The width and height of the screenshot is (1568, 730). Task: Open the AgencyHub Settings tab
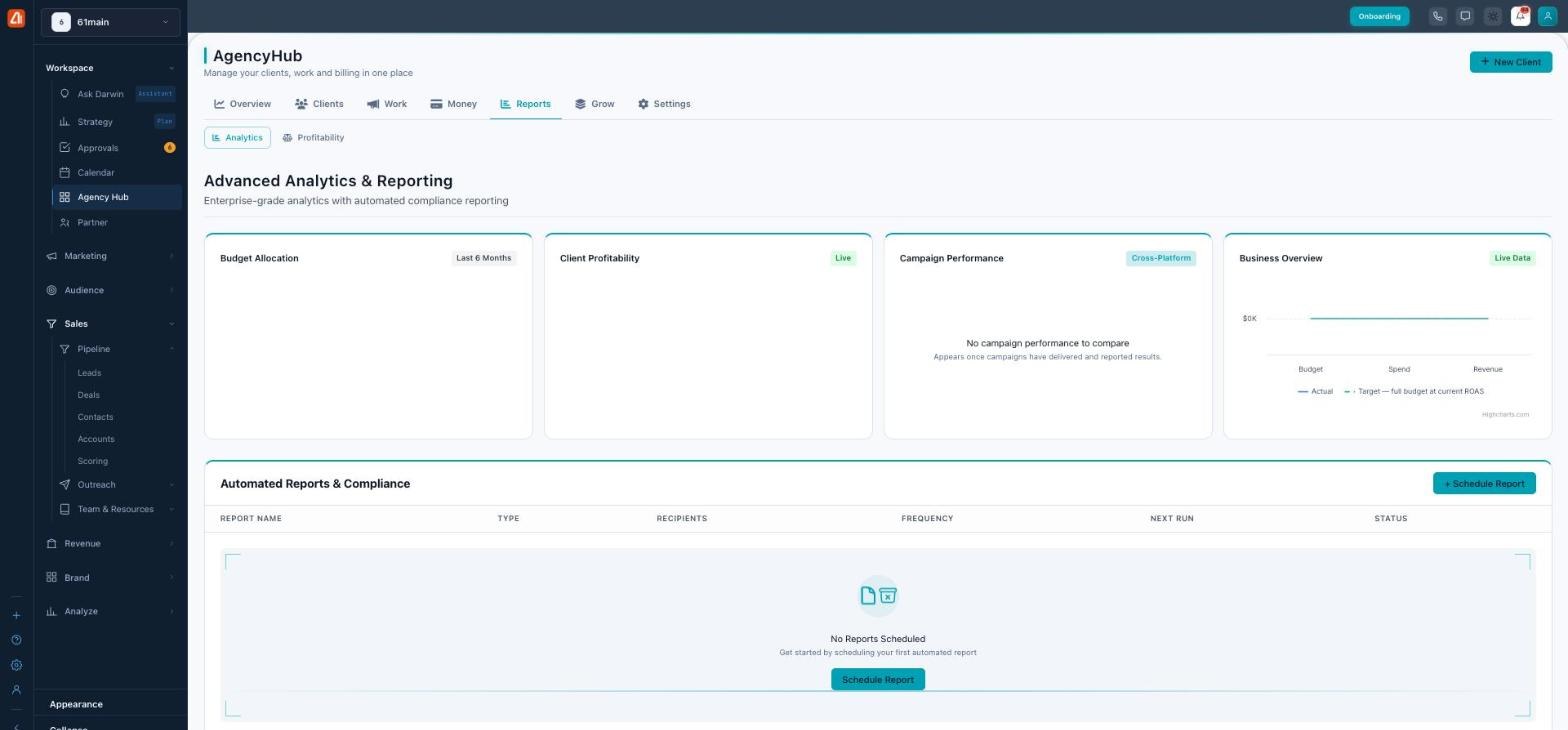(664, 104)
